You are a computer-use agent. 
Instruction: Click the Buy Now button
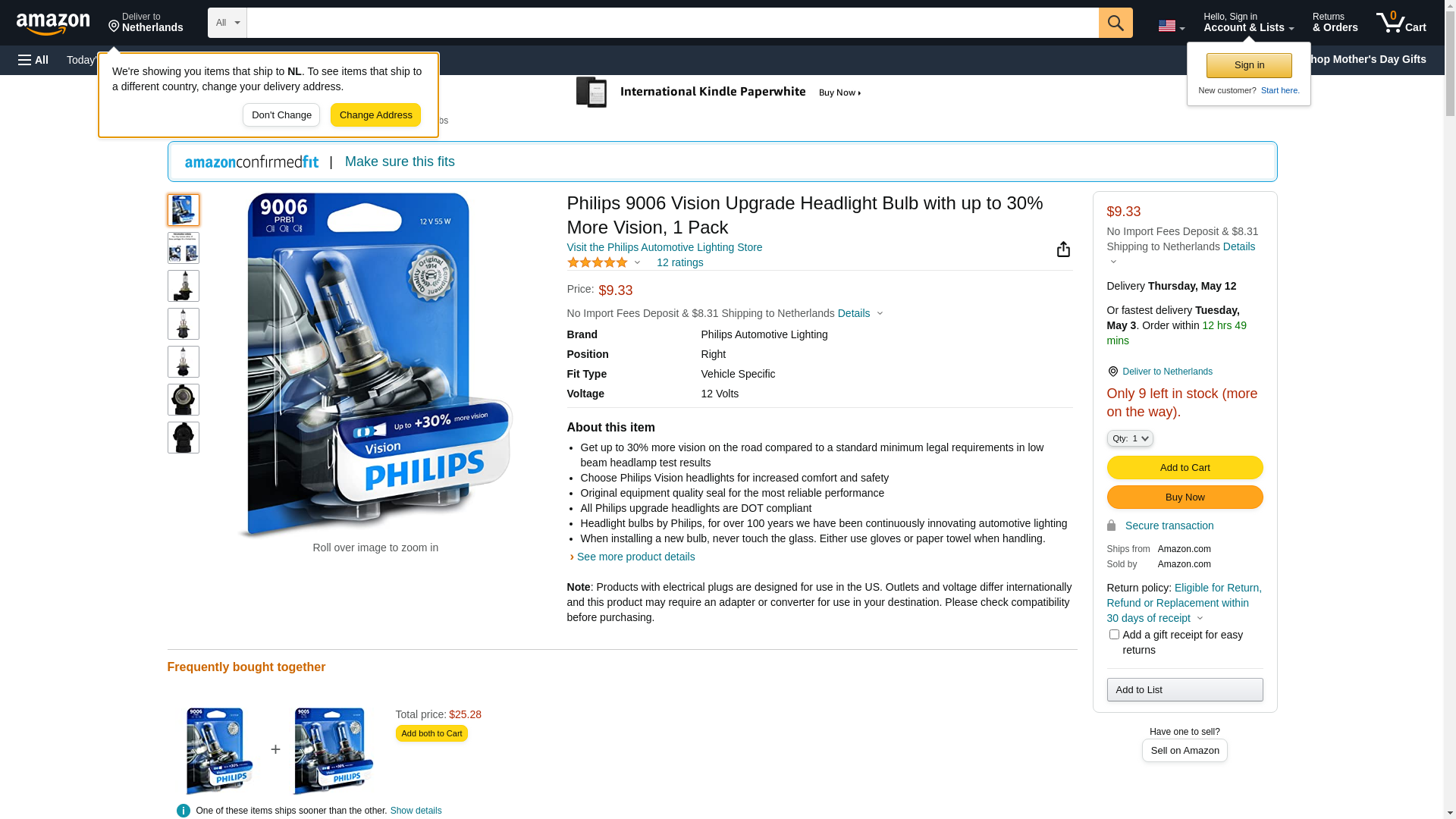tap(1185, 497)
